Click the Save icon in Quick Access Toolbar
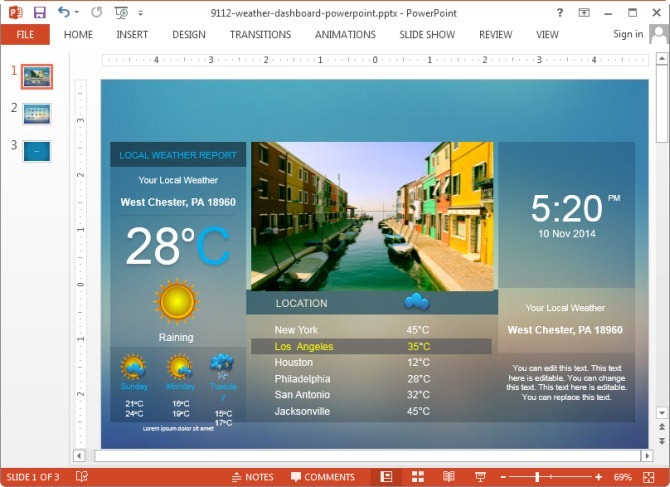 [x=39, y=12]
